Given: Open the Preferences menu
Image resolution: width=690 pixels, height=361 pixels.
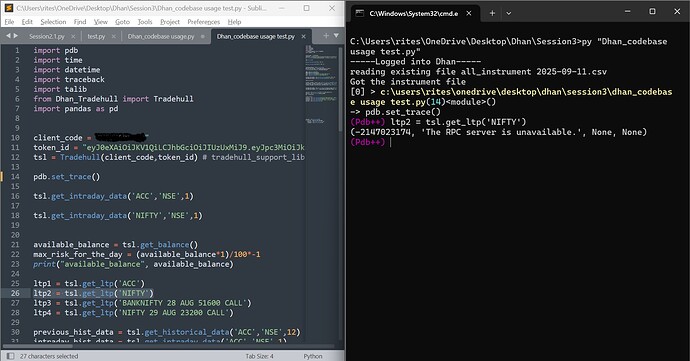Looking at the screenshot, I should [204, 22].
